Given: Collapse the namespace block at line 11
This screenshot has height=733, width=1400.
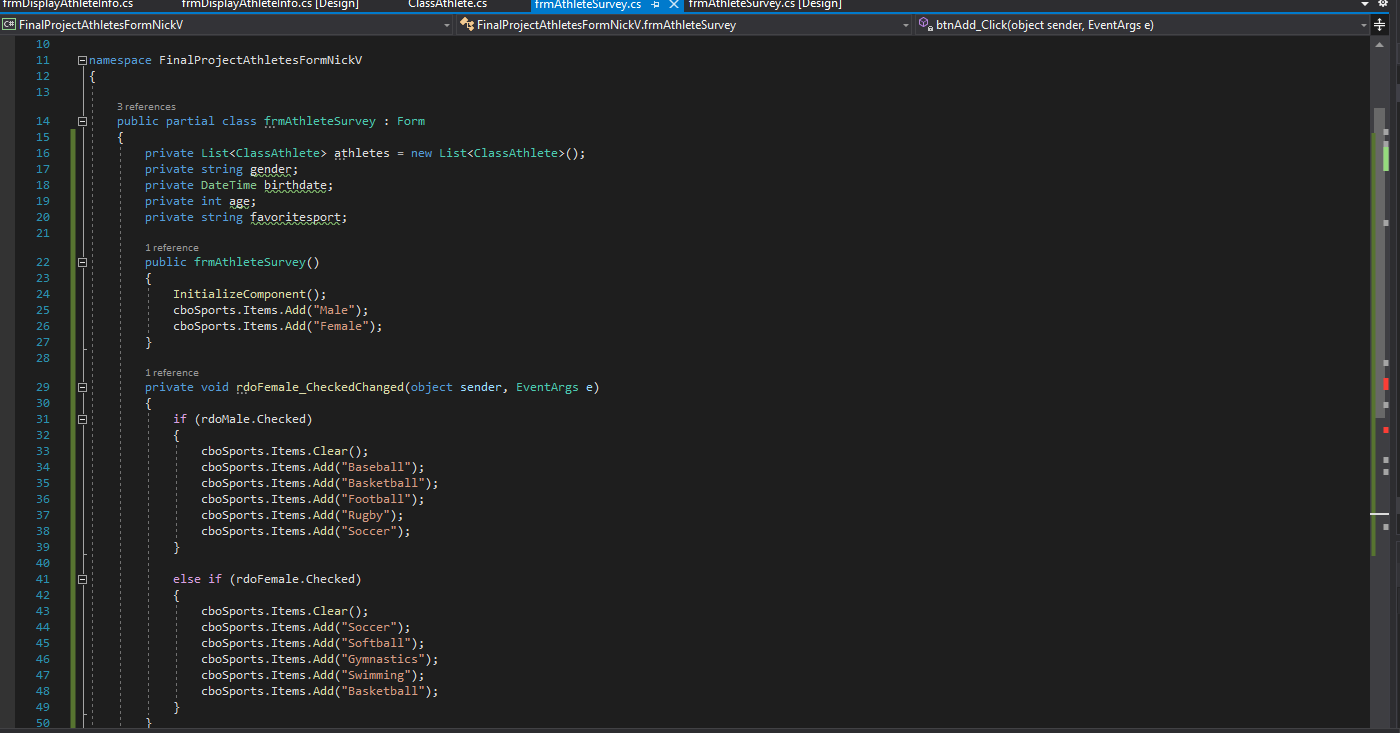Looking at the screenshot, I should point(82,61).
